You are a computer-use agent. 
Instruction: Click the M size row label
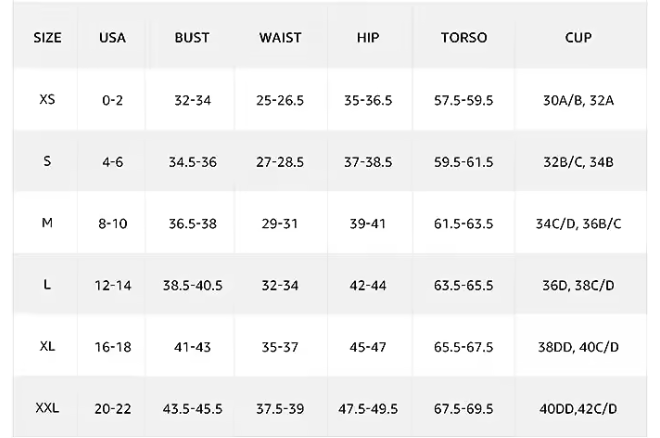pyautogui.click(x=47, y=223)
